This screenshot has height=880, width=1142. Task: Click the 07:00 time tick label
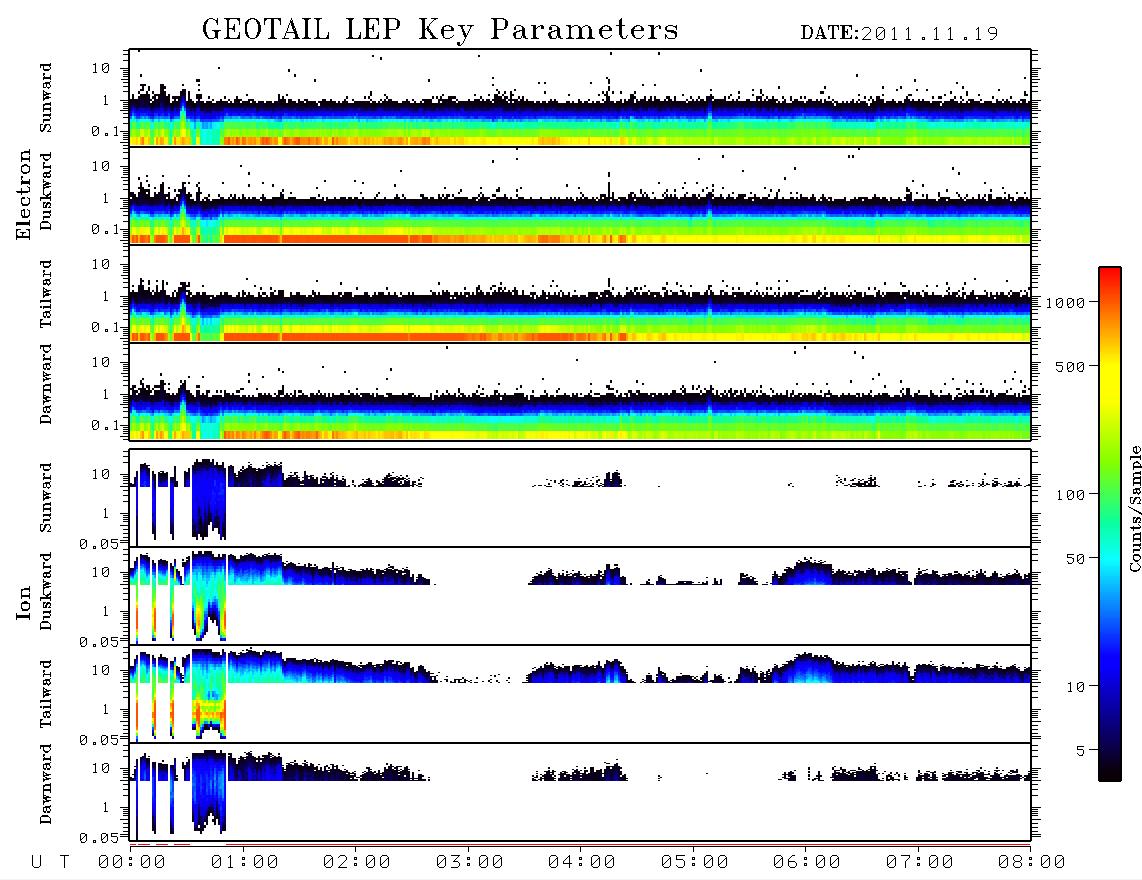tap(920, 863)
